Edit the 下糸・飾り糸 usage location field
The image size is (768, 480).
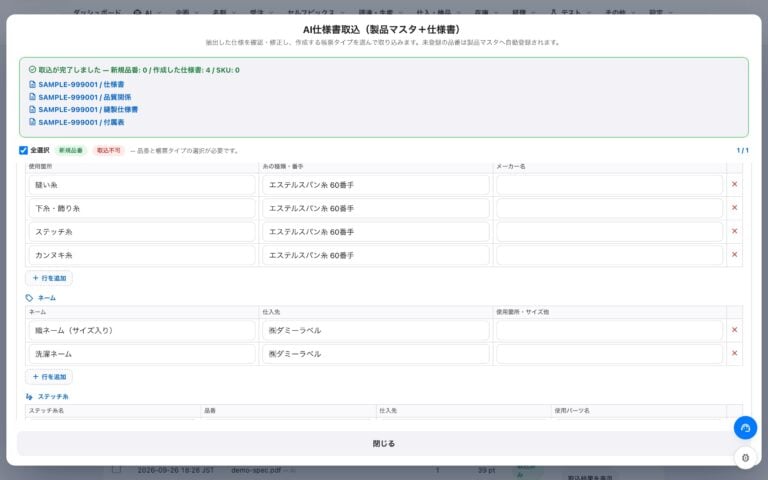[x=142, y=208]
